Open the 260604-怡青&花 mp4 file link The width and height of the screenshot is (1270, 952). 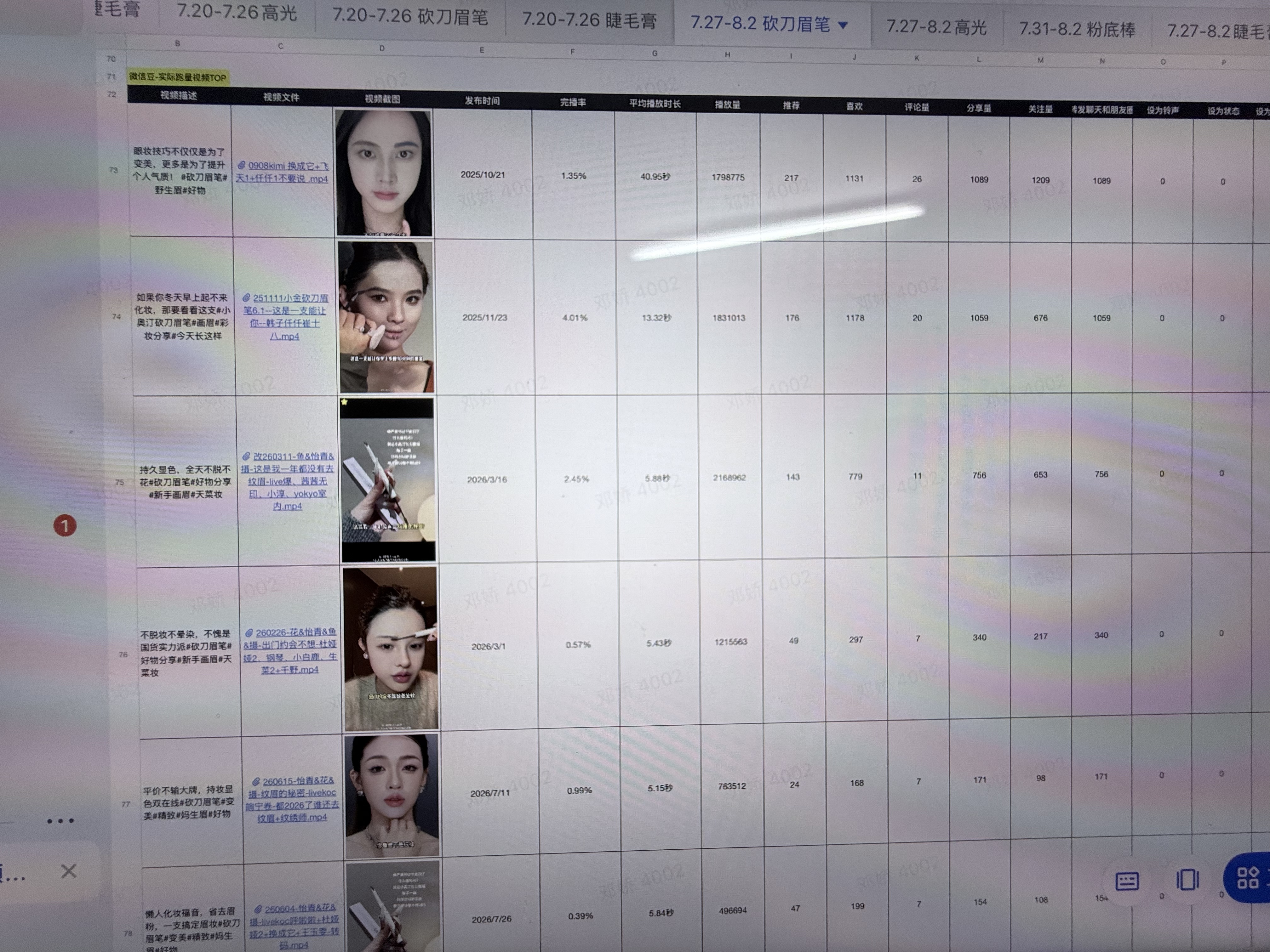[295, 926]
